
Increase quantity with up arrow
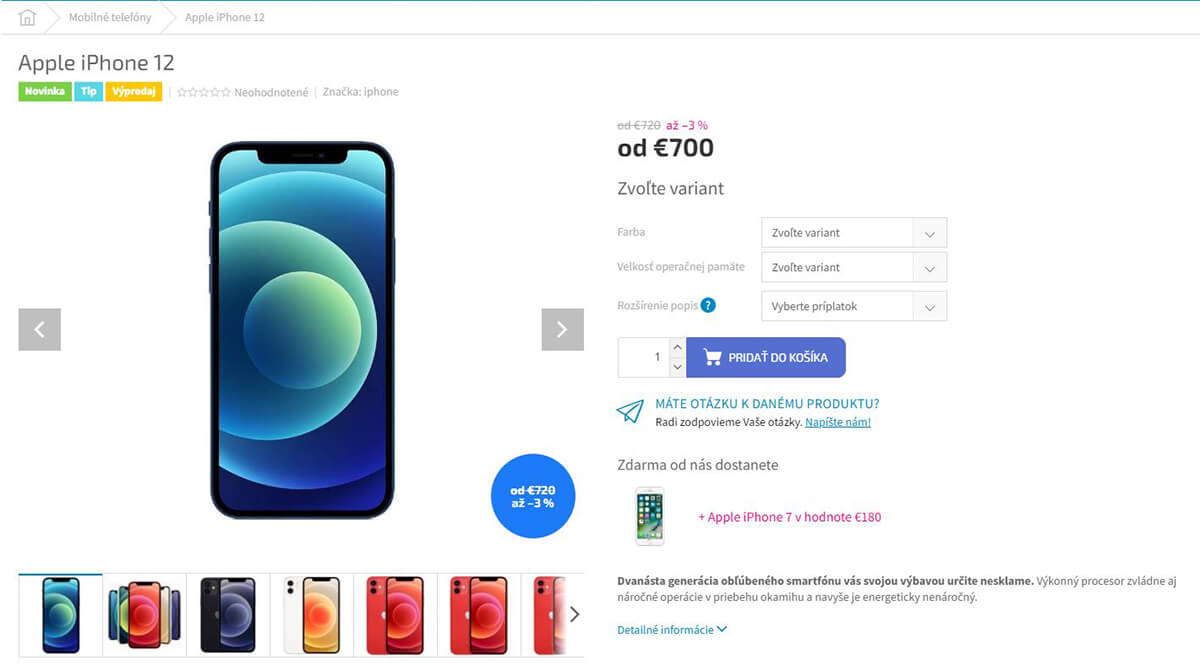(677, 347)
